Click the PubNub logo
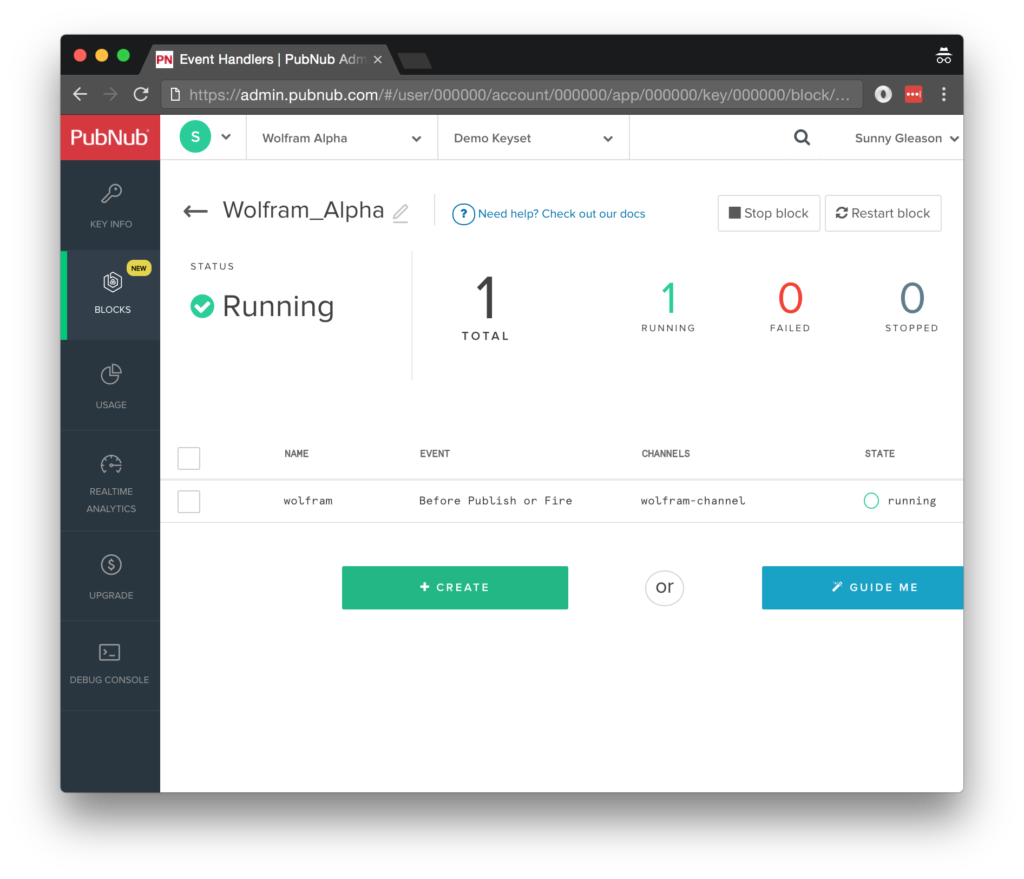The image size is (1024, 879). tap(108, 137)
